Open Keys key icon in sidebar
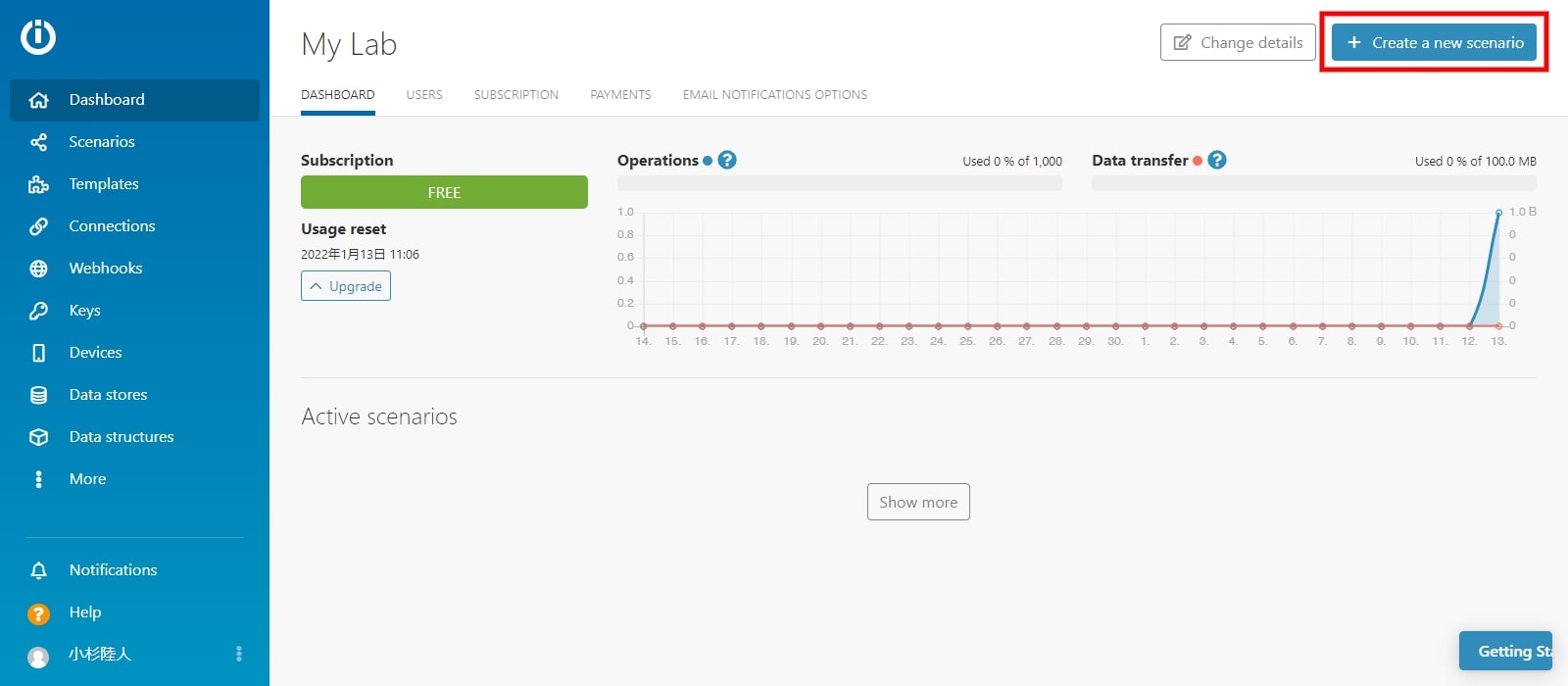1568x686 pixels. 38,311
